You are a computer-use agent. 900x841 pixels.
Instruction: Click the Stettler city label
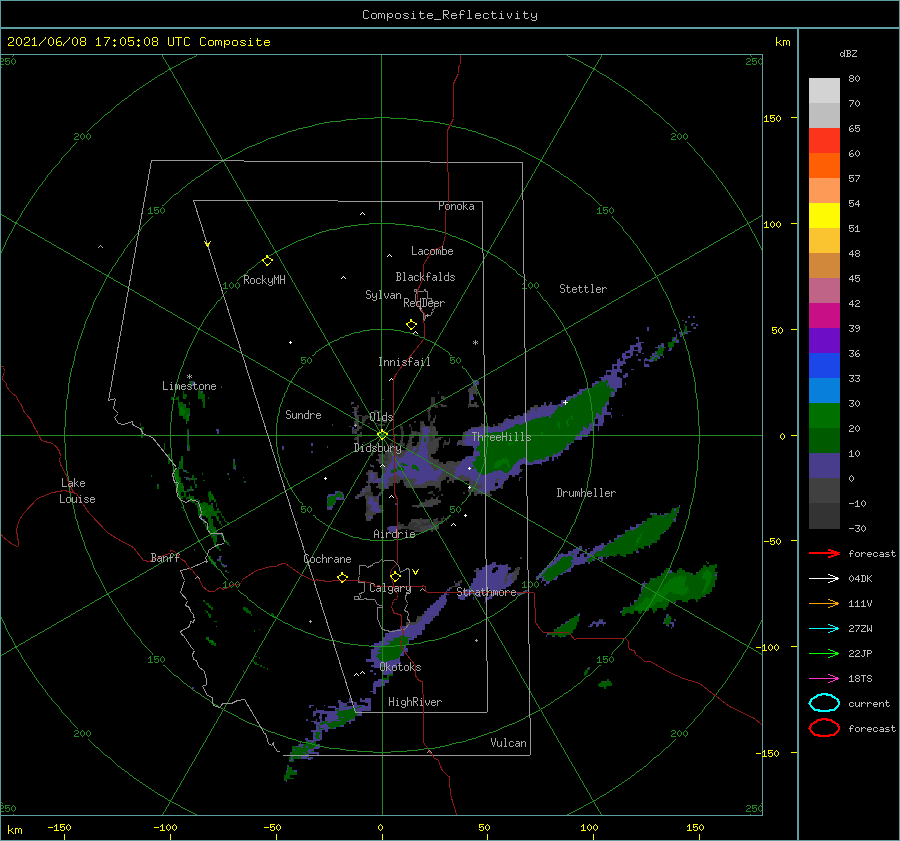coord(583,289)
